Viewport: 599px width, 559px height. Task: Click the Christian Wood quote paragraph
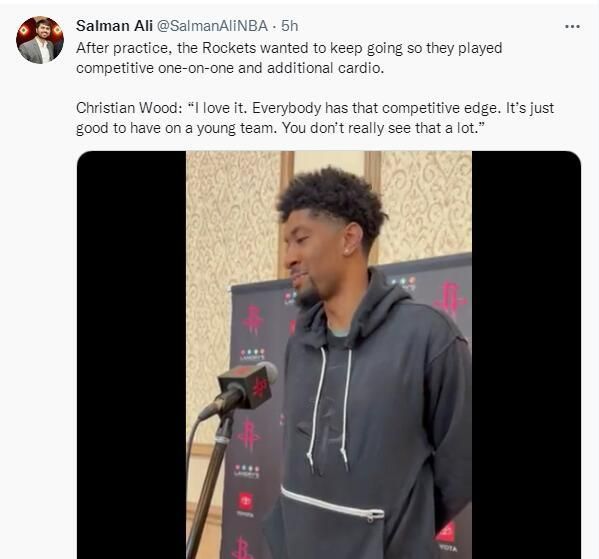click(315, 118)
